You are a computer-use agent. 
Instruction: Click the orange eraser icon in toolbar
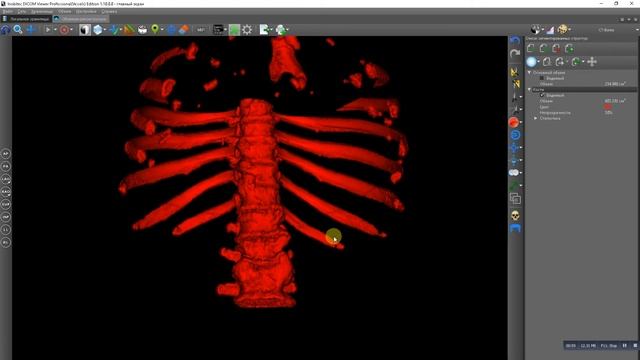(184, 29)
